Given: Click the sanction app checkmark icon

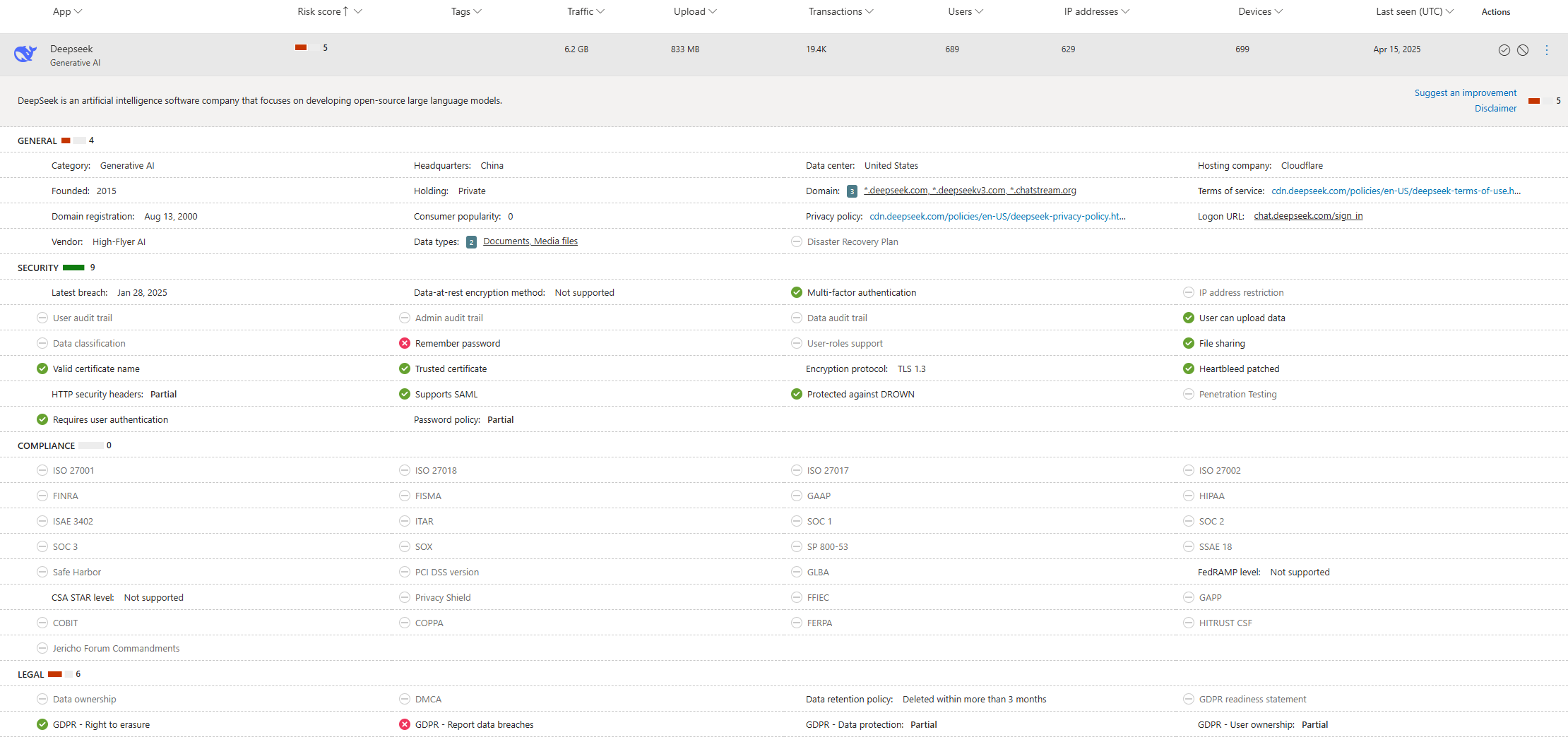Looking at the screenshot, I should pyautogui.click(x=1504, y=50).
